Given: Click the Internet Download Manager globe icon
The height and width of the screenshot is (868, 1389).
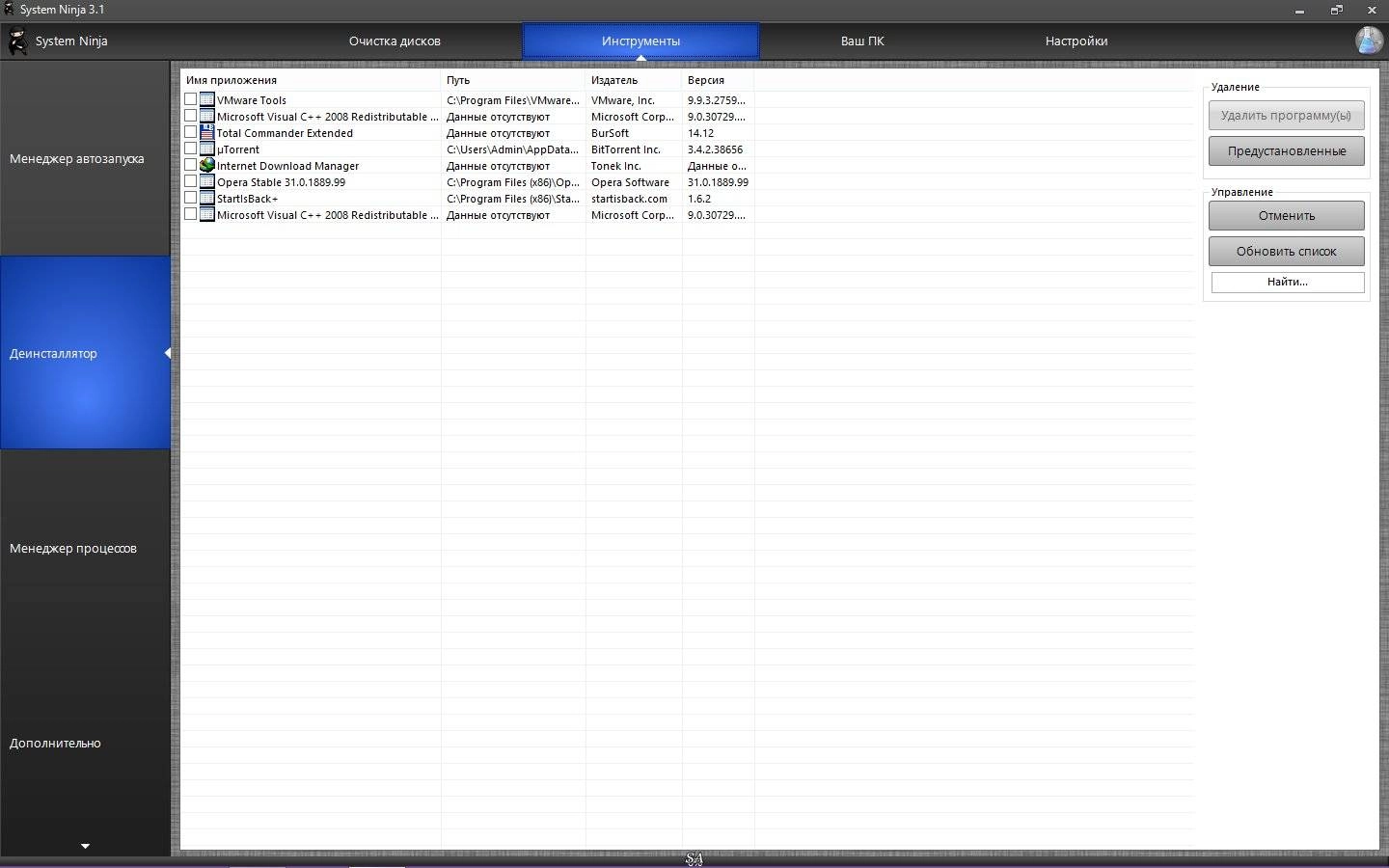Looking at the screenshot, I should click(x=206, y=165).
